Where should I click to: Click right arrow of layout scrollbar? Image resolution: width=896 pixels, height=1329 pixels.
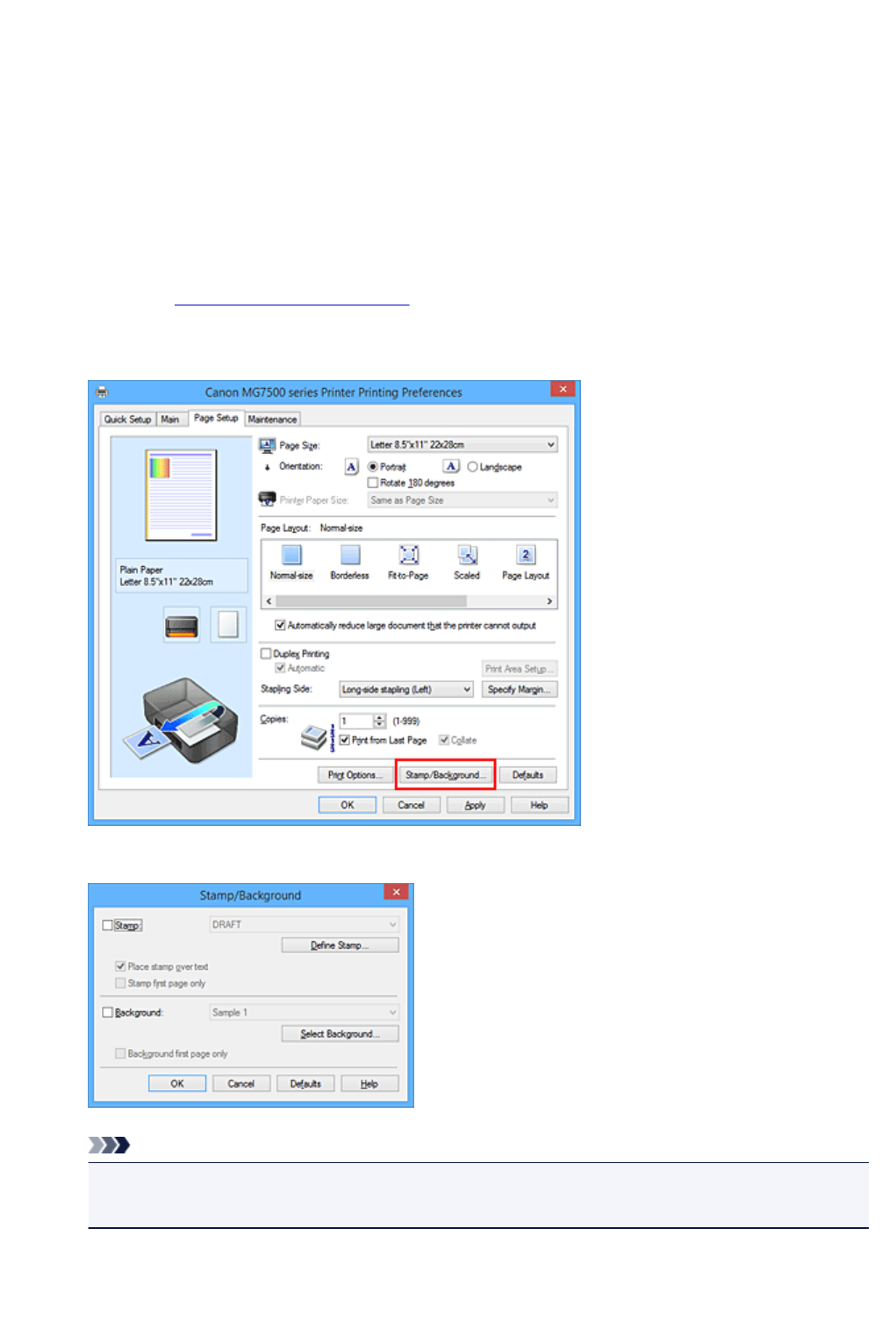pos(549,601)
